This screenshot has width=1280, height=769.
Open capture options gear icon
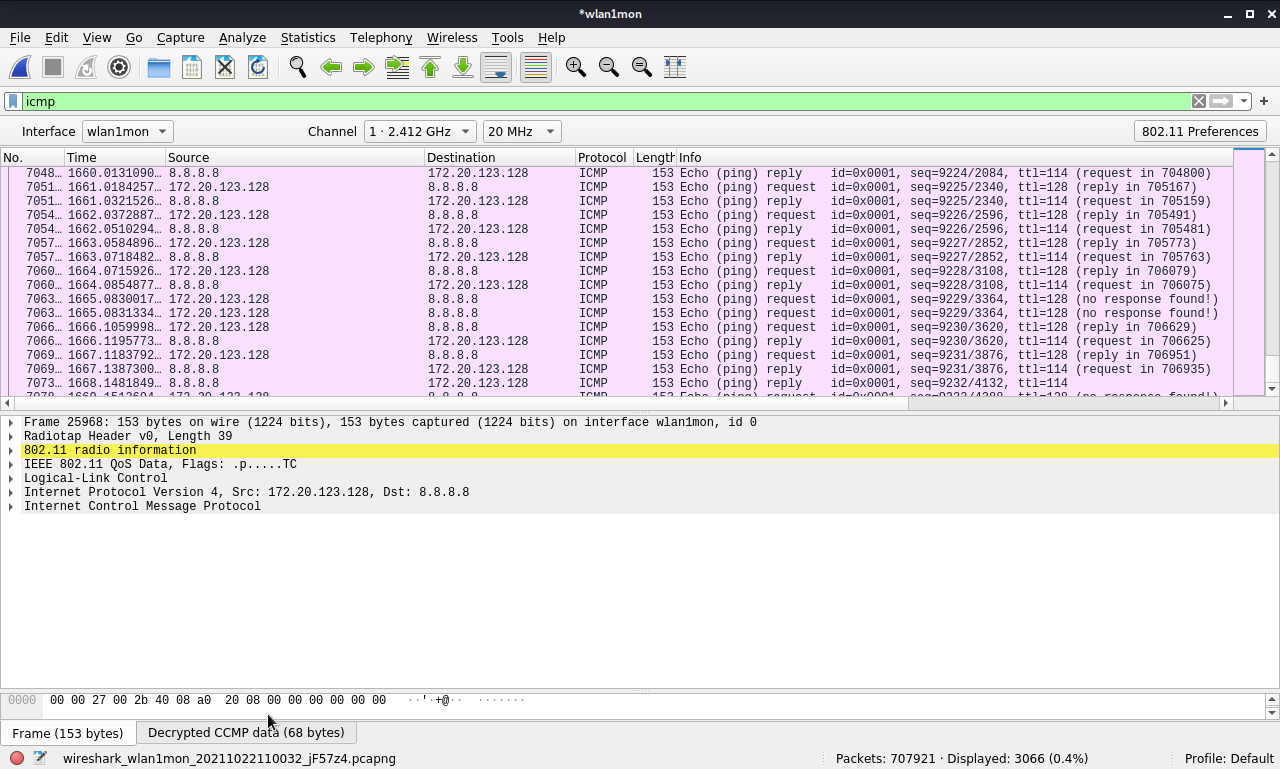119,67
